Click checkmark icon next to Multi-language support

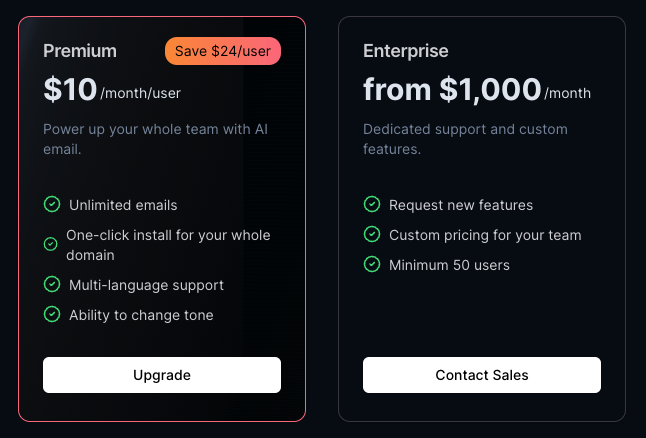52,284
